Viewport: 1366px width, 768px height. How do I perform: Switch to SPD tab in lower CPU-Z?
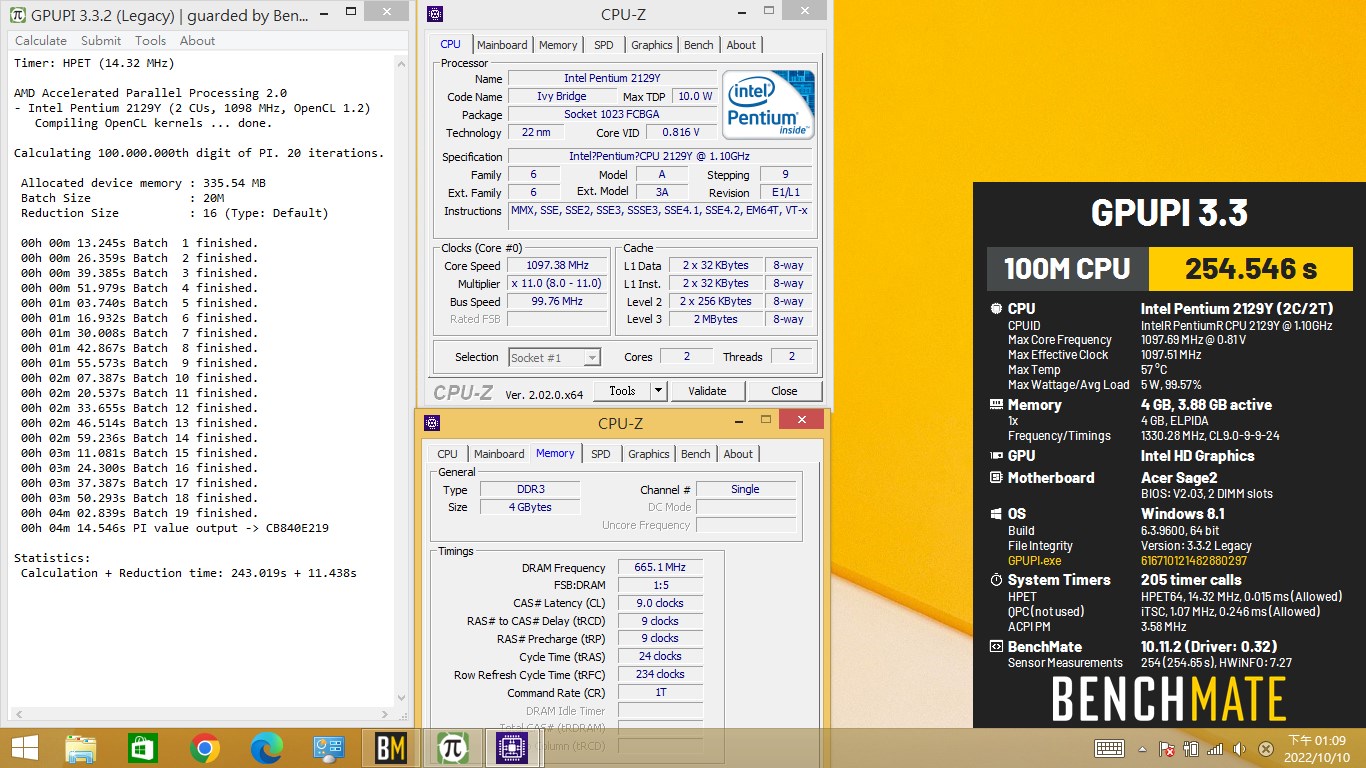(601, 454)
